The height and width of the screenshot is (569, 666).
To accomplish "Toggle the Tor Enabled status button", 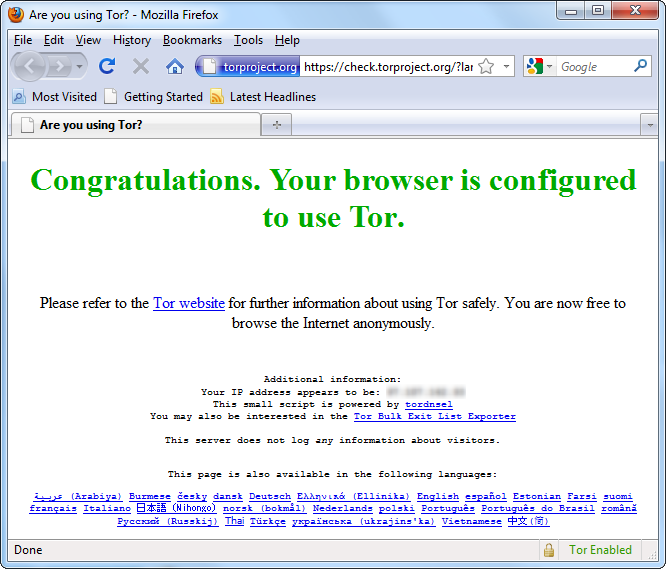I will 600,550.
